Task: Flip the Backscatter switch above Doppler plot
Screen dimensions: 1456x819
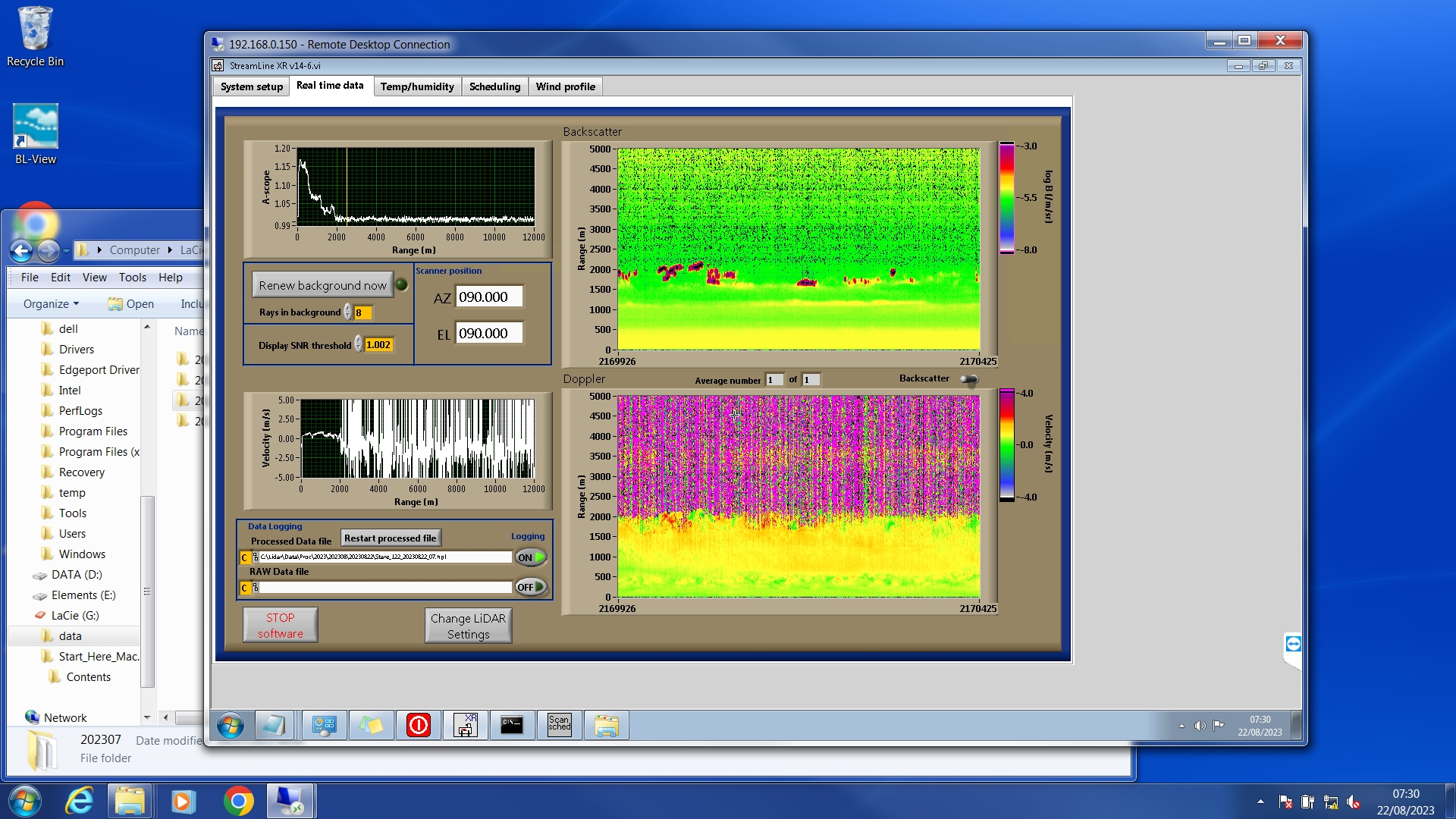Action: (x=968, y=379)
